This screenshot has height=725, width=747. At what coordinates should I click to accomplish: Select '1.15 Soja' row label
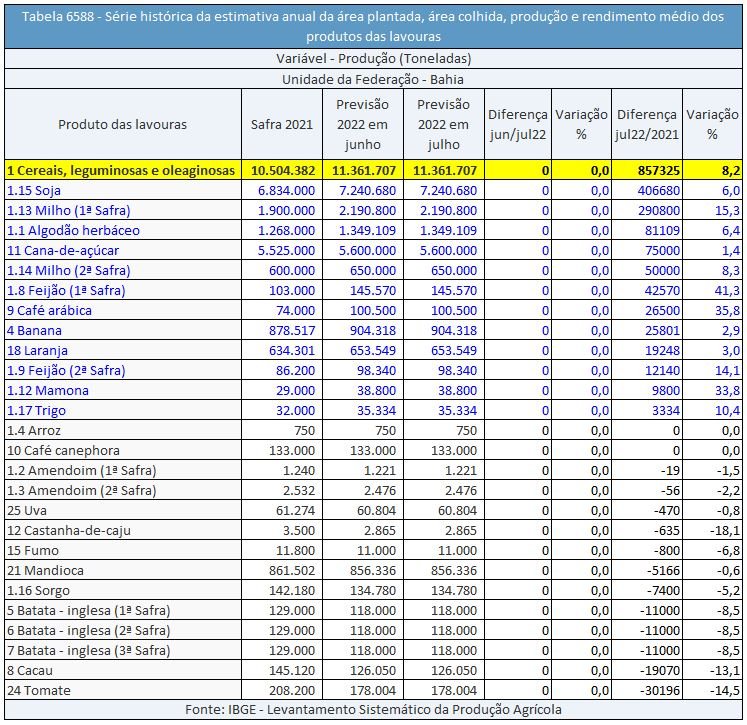(34, 191)
